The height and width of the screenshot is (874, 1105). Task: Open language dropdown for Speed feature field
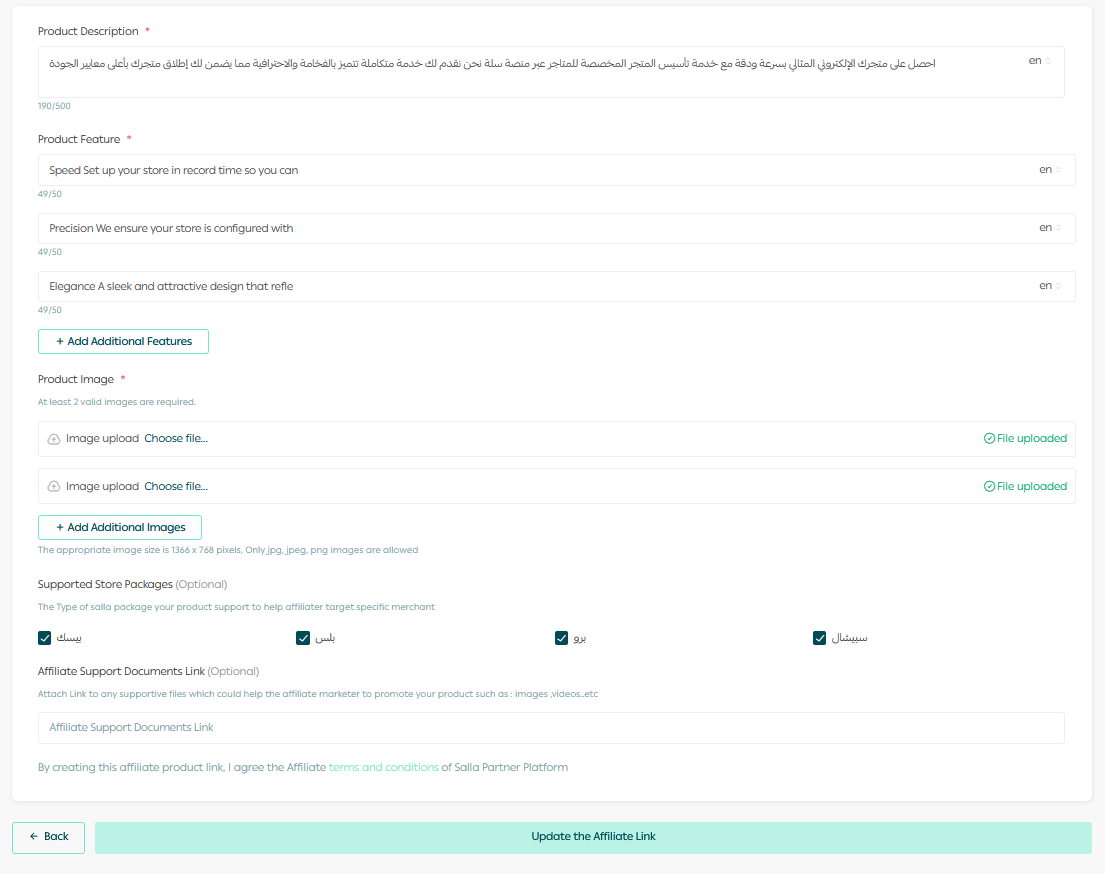(1050, 170)
